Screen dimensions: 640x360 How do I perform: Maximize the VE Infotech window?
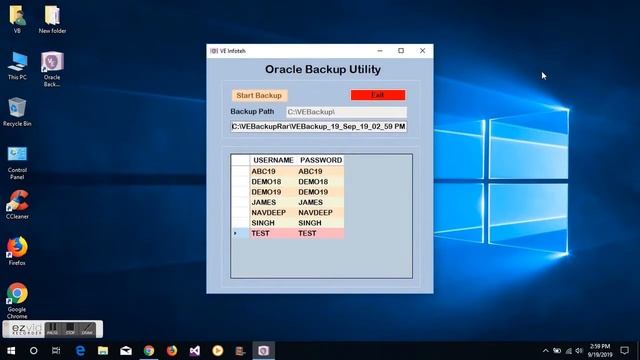point(401,51)
